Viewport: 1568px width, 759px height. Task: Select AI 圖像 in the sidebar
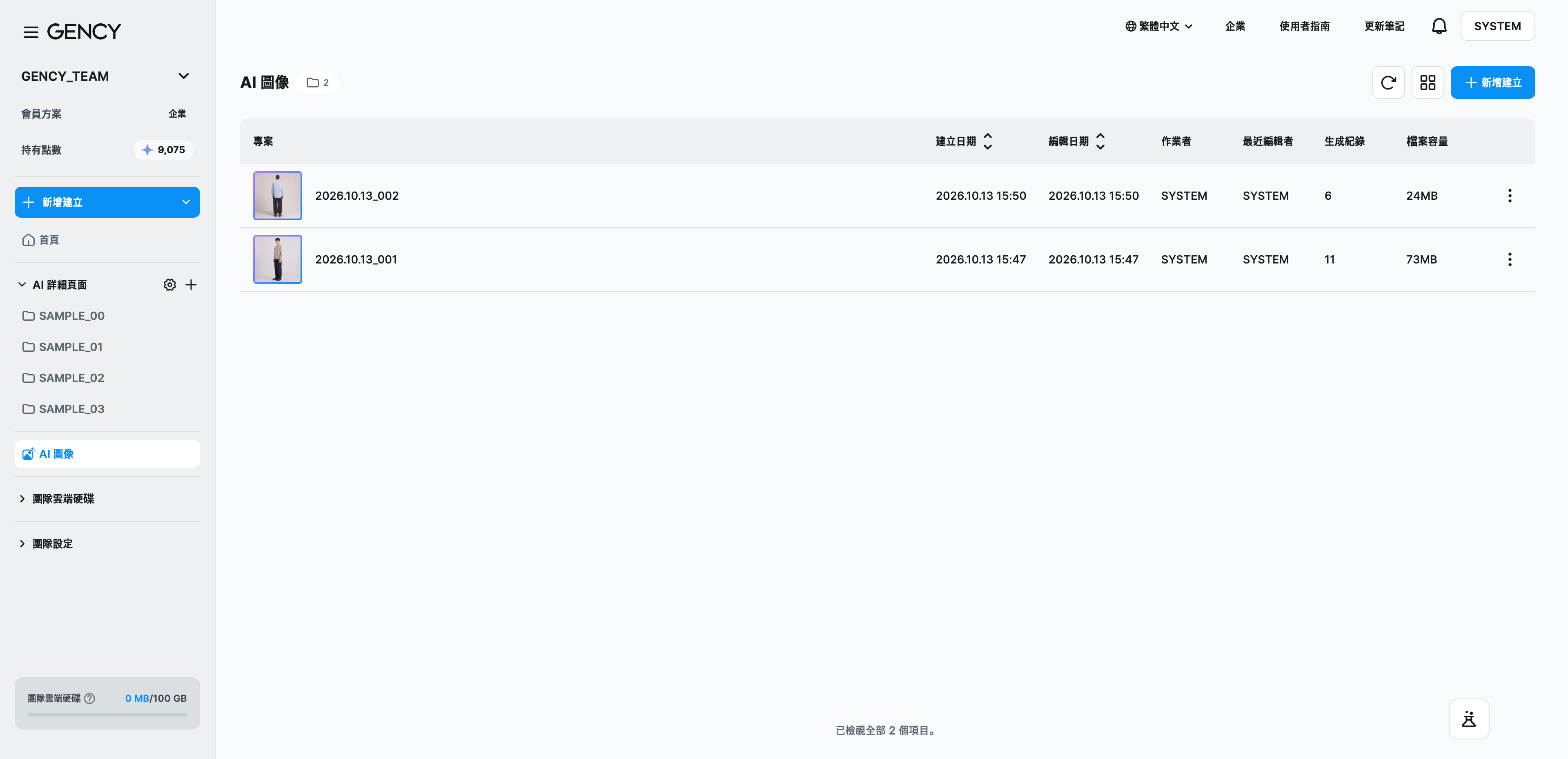107,454
